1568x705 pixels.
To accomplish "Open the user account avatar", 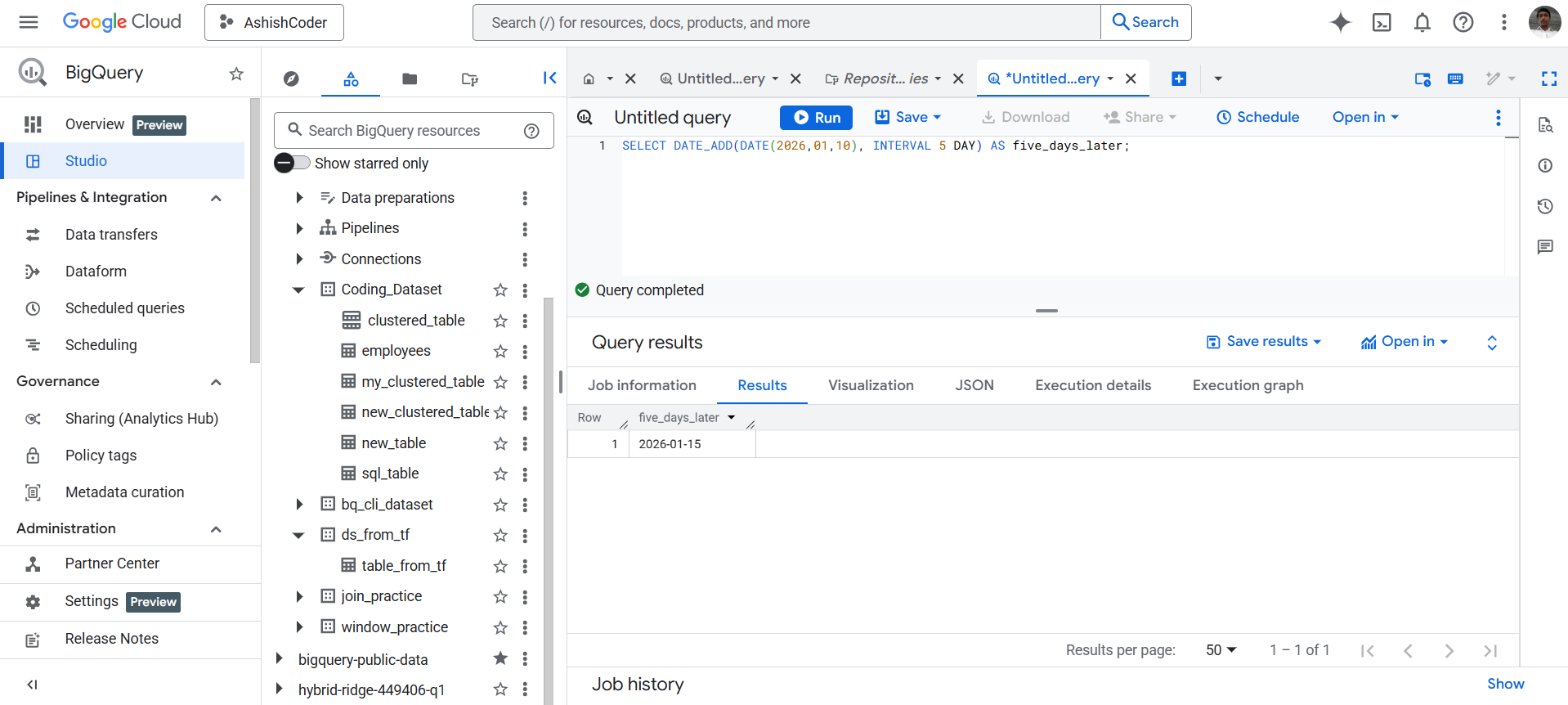I will [x=1544, y=22].
